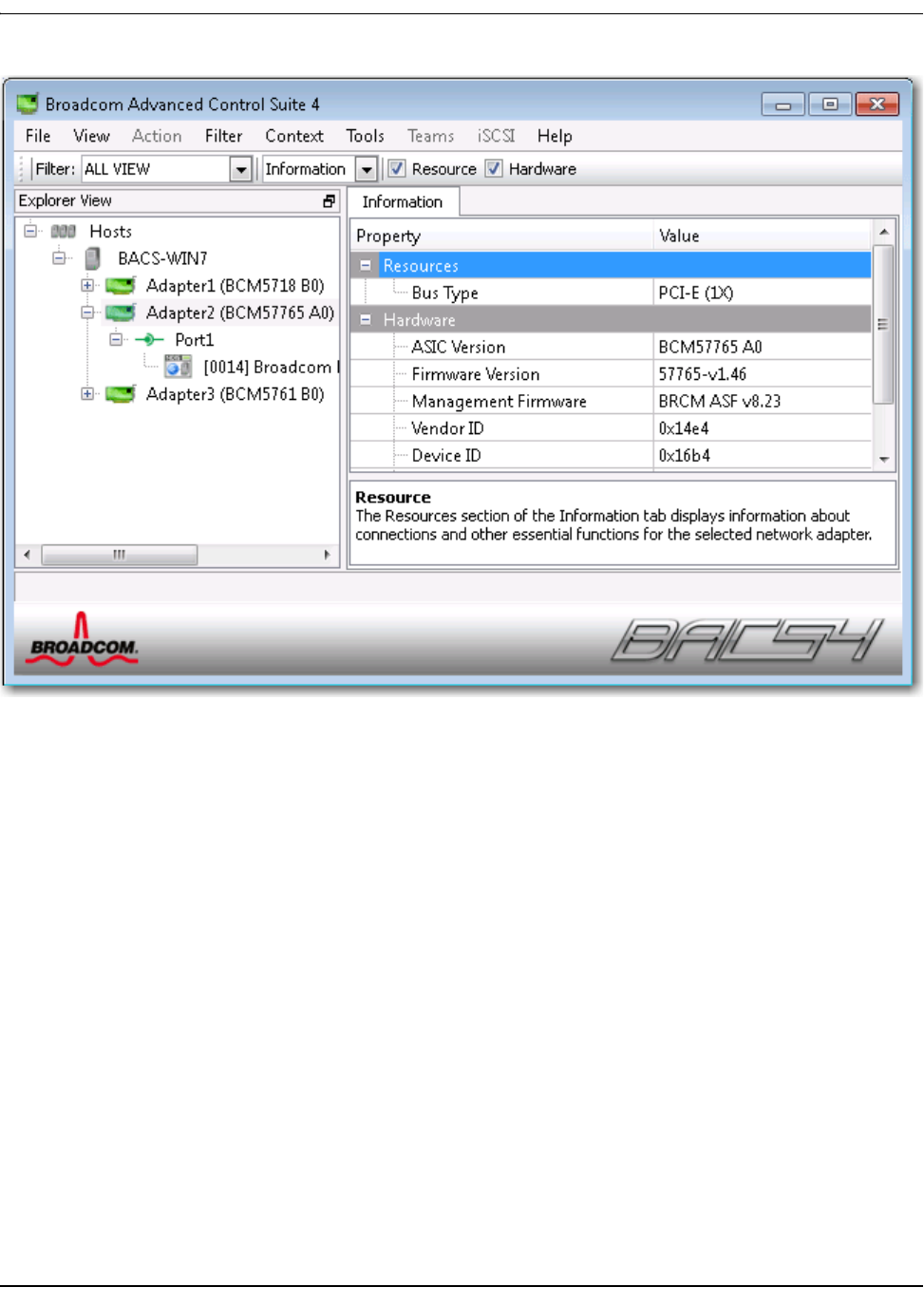
Task: Select the Vendor ID property row
Action: 611,428
